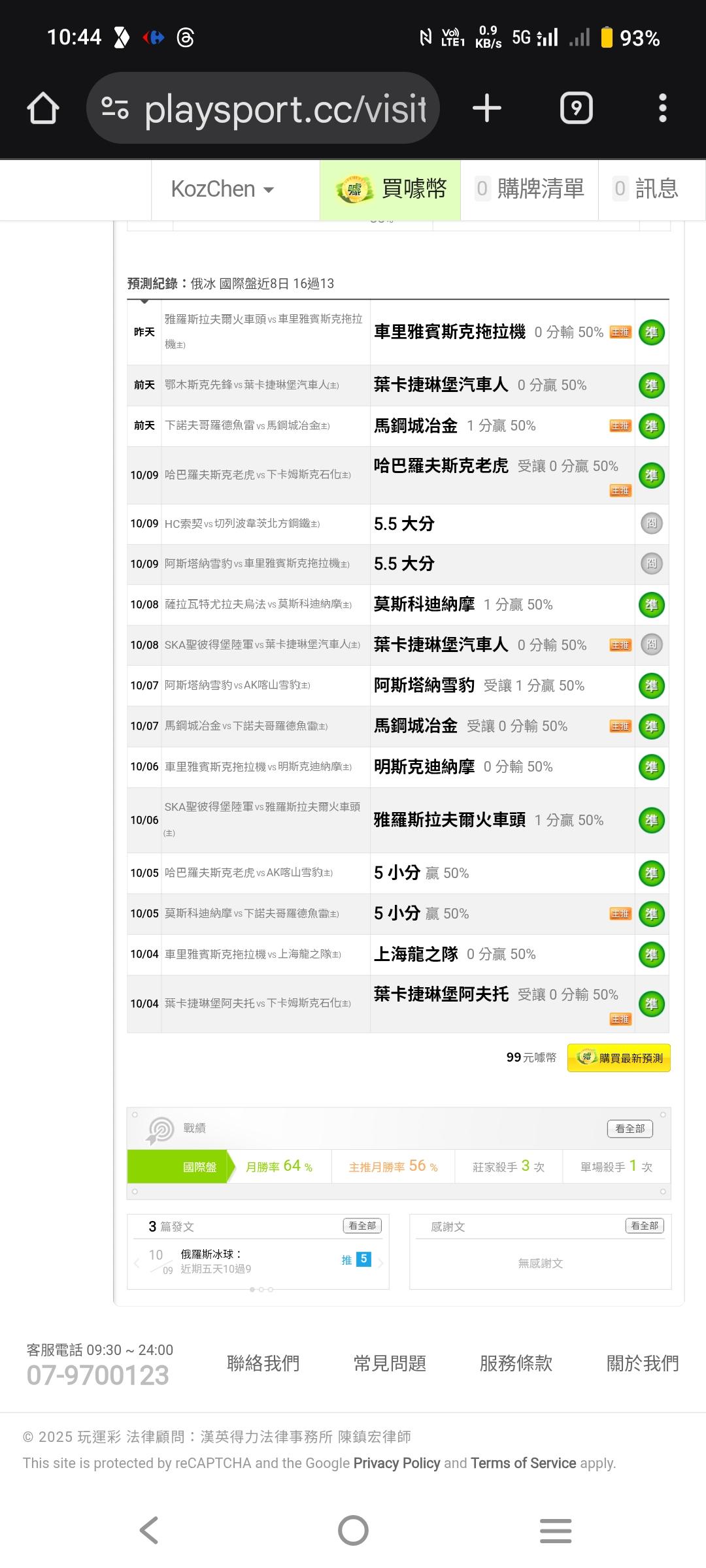Click 購買最新預測 buy prediction button
This screenshot has height=1568, width=706.
[619, 1058]
